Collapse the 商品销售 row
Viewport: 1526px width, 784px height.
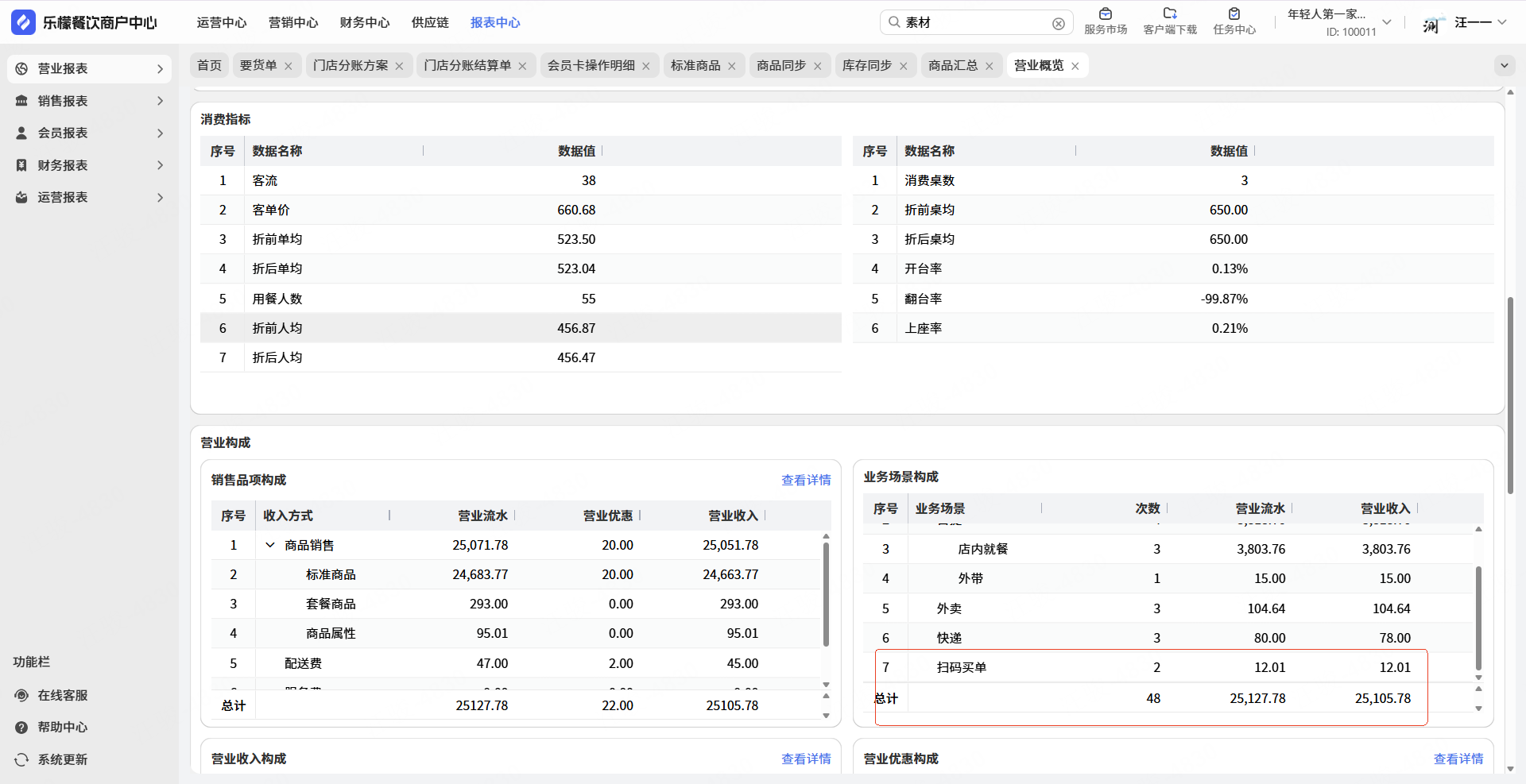[x=270, y=545]
